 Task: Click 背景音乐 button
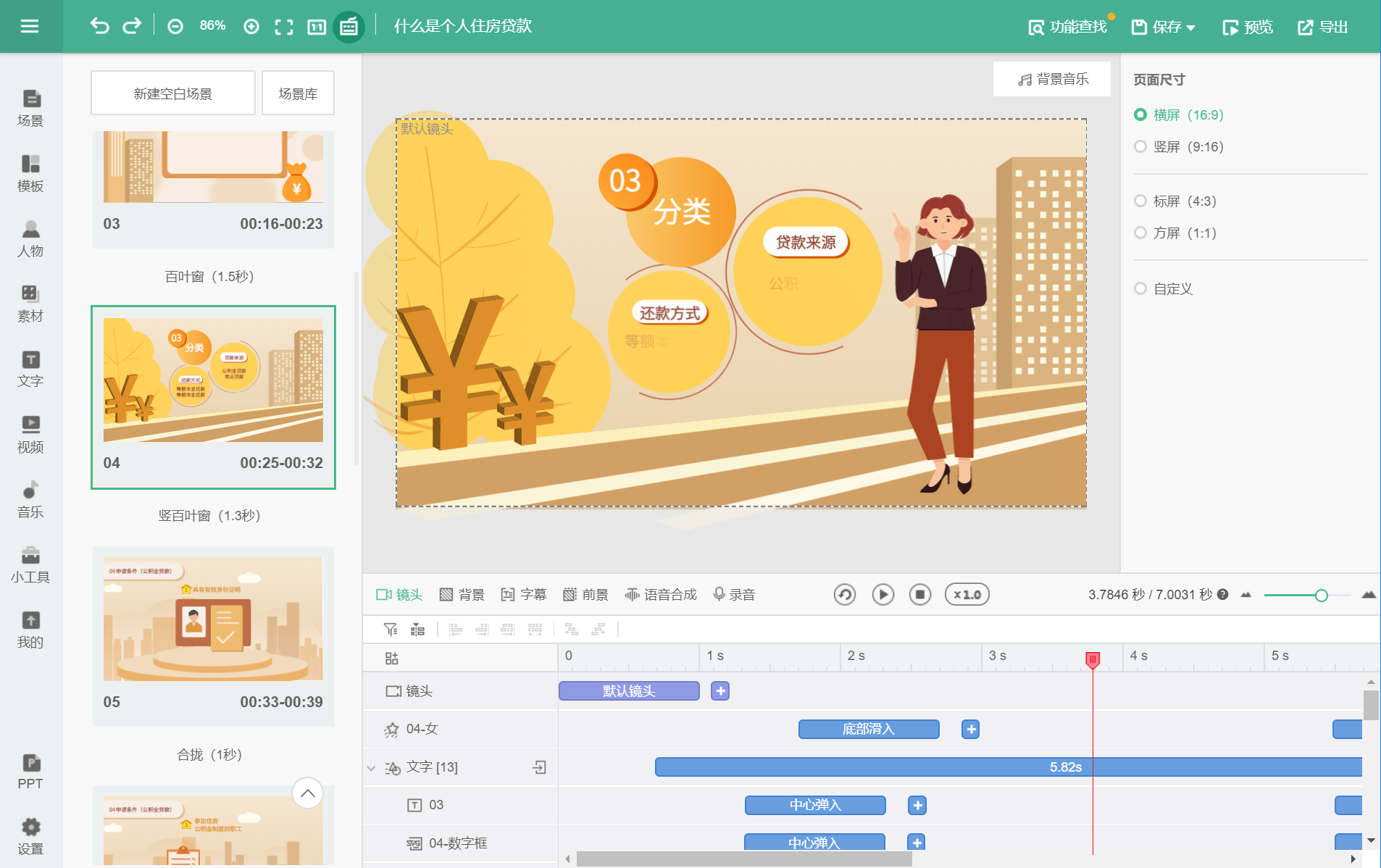point(1052,79)
